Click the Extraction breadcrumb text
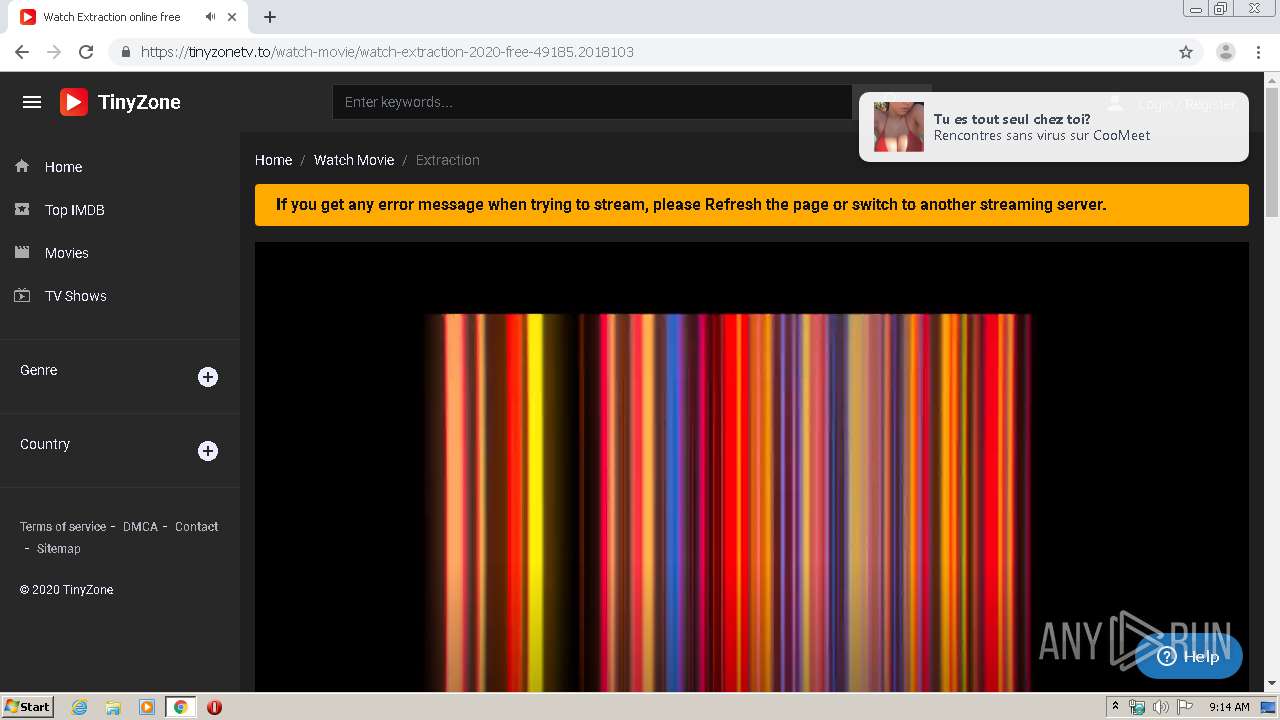Screen dimensions: 1280x720 (448, 160)
